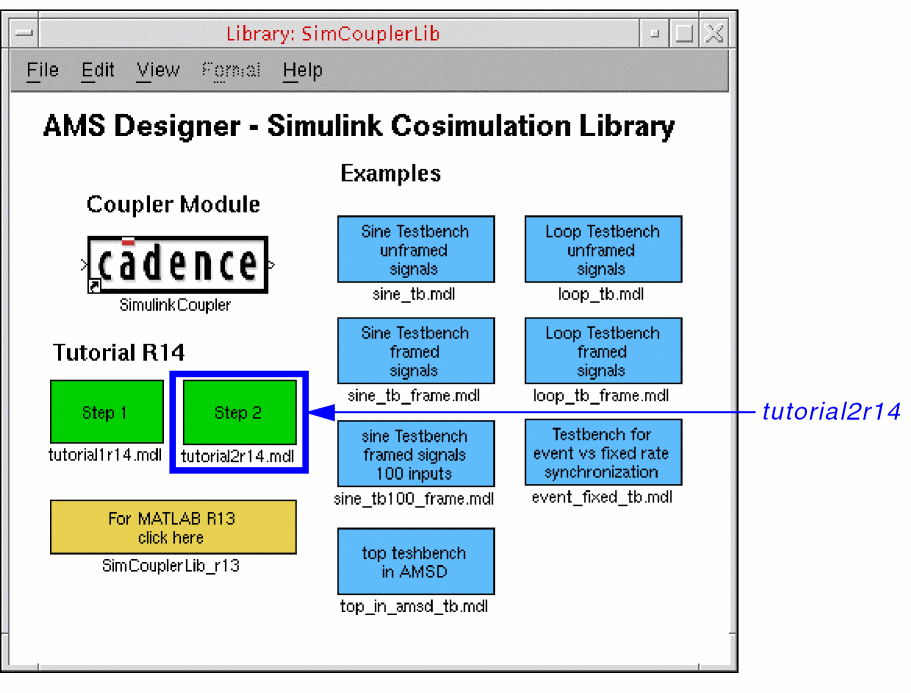Click the link arrow badge on the Cadence block
Viewport: 911px width, 693px height.
[x=94, y=286]
